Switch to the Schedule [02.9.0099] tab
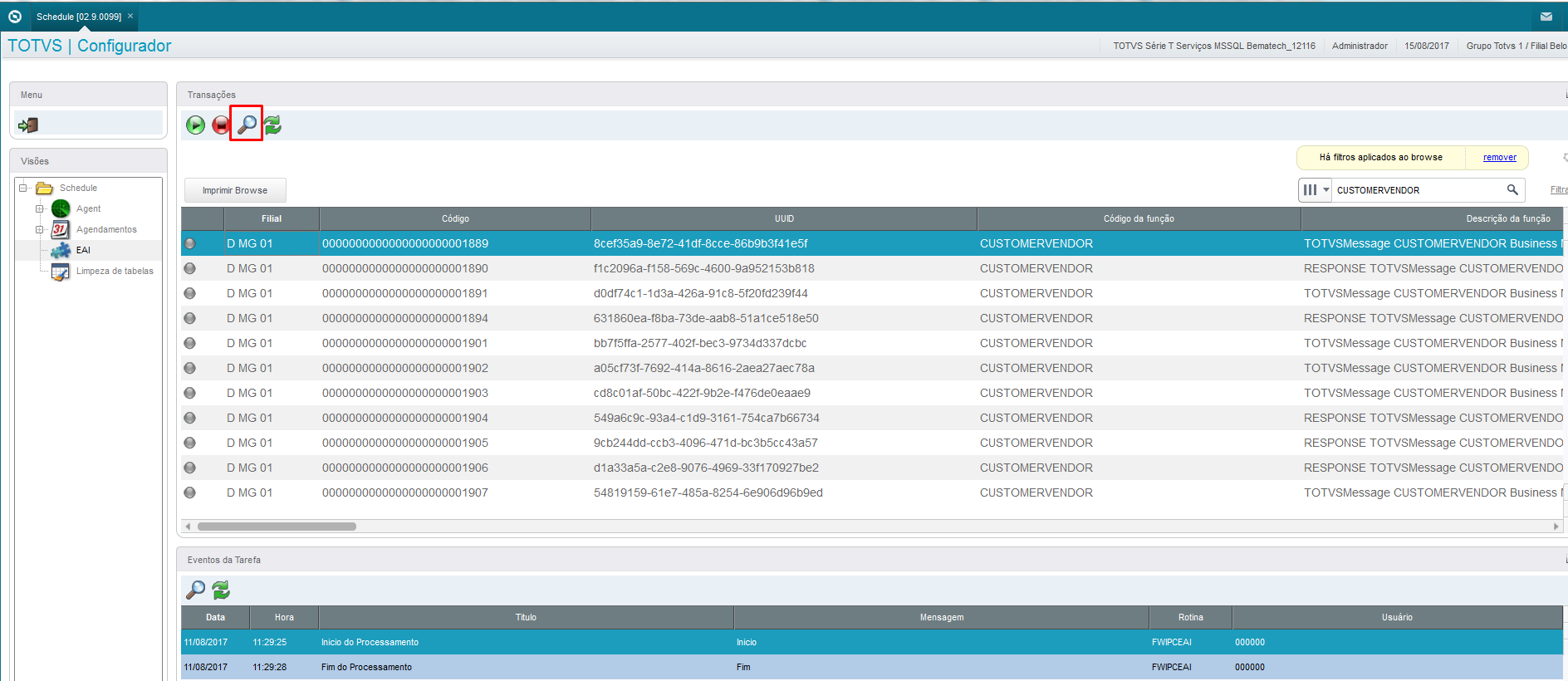The width and height of the screenshot is (1568, 681). tap(79, 17)
